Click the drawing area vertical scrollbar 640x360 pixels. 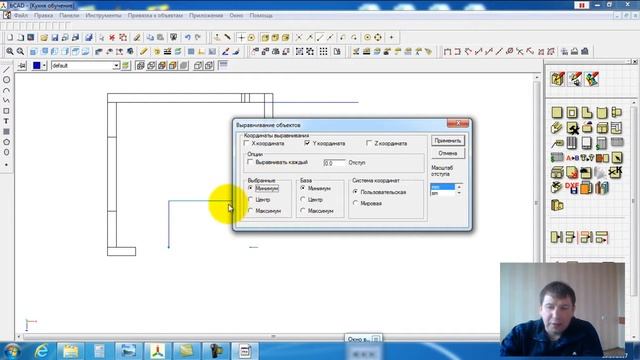pos(537,203)
